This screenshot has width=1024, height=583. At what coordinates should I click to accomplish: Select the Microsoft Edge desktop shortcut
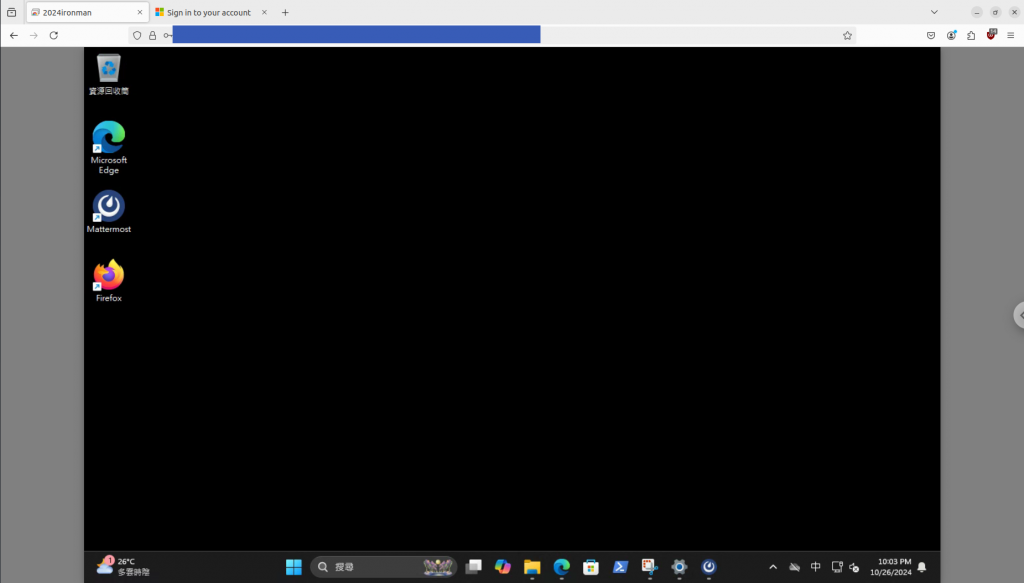(108, 148)
